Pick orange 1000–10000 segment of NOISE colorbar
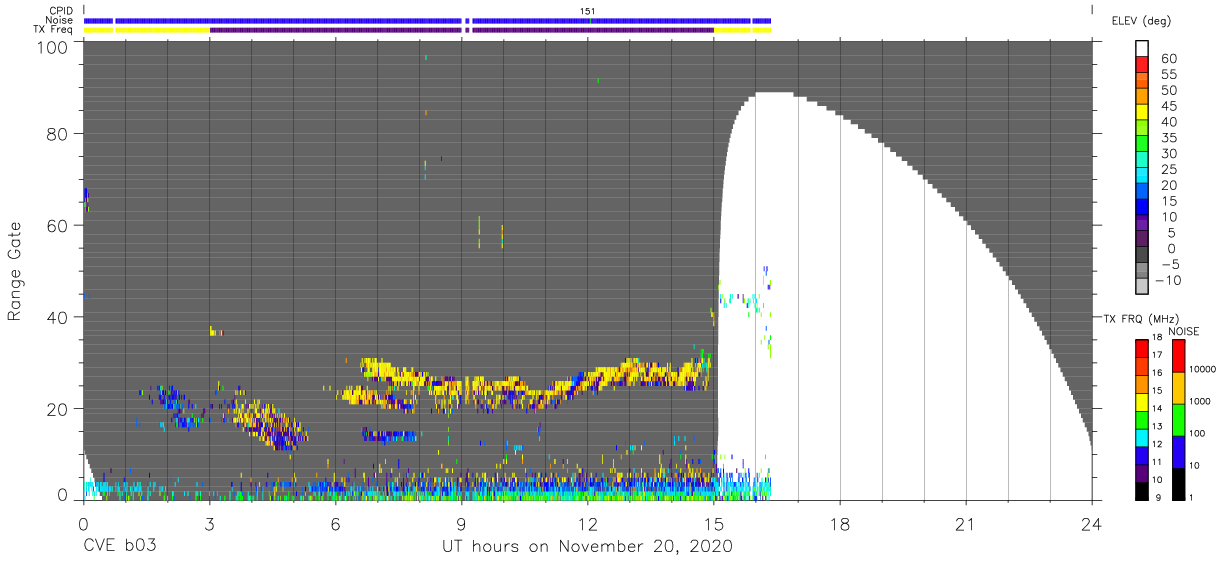Screen dimensions: 1228x567 tap(1178, 388)
